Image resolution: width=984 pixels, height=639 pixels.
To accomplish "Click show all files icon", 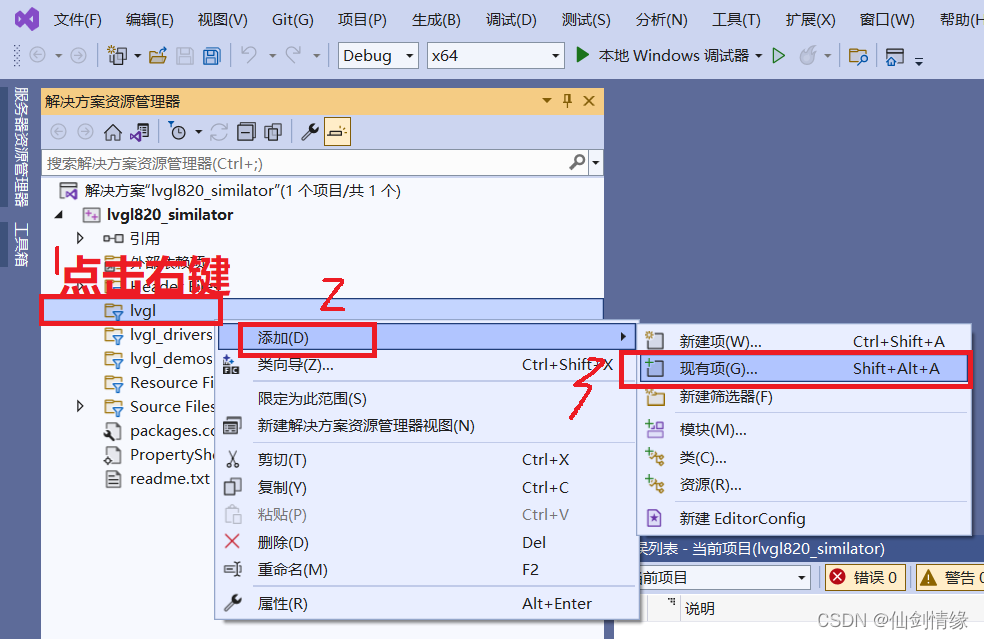I will [273, 132].
